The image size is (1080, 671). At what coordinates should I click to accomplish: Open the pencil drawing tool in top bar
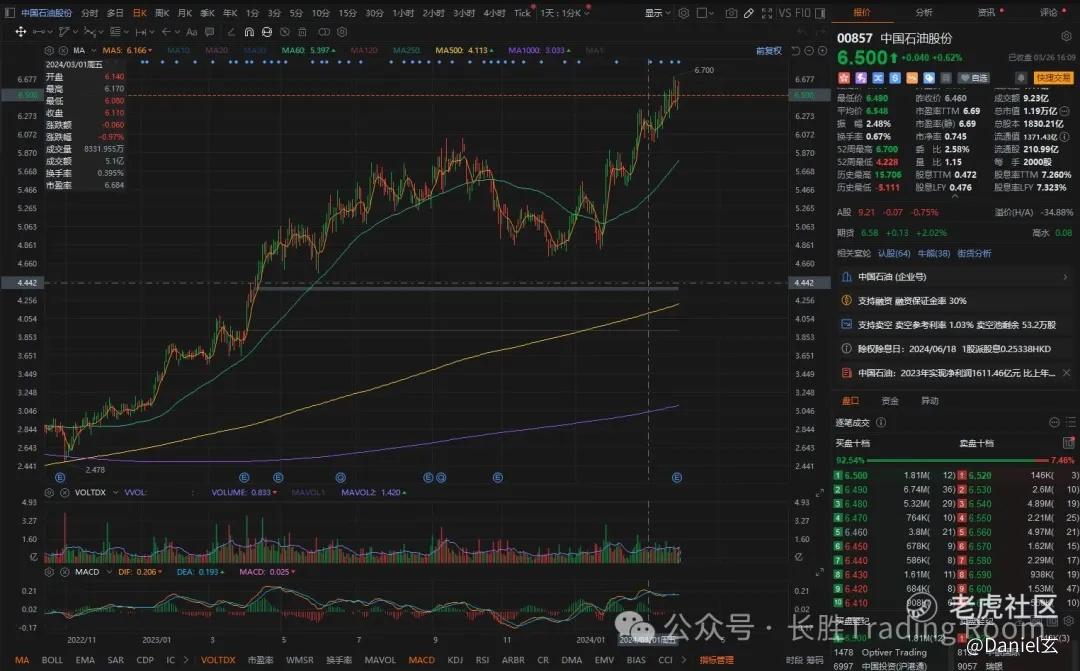coord(749,13)
